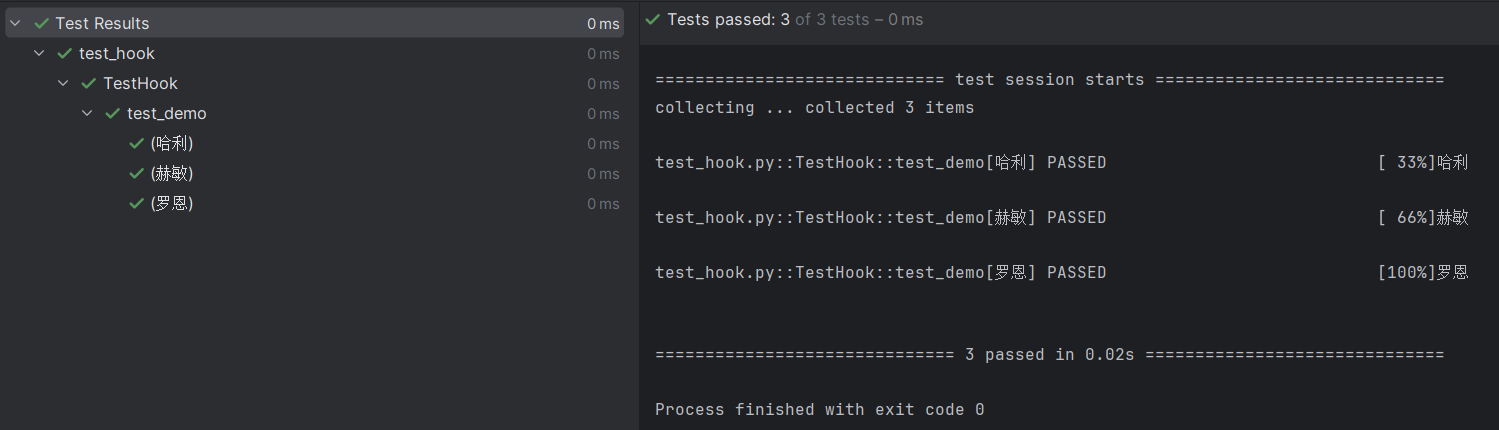Collapse the Test Results root node
1499x430 pixels.
16,23
